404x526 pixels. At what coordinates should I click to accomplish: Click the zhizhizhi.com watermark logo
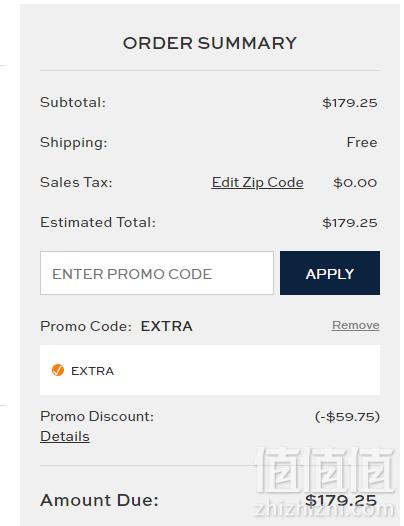325,483
